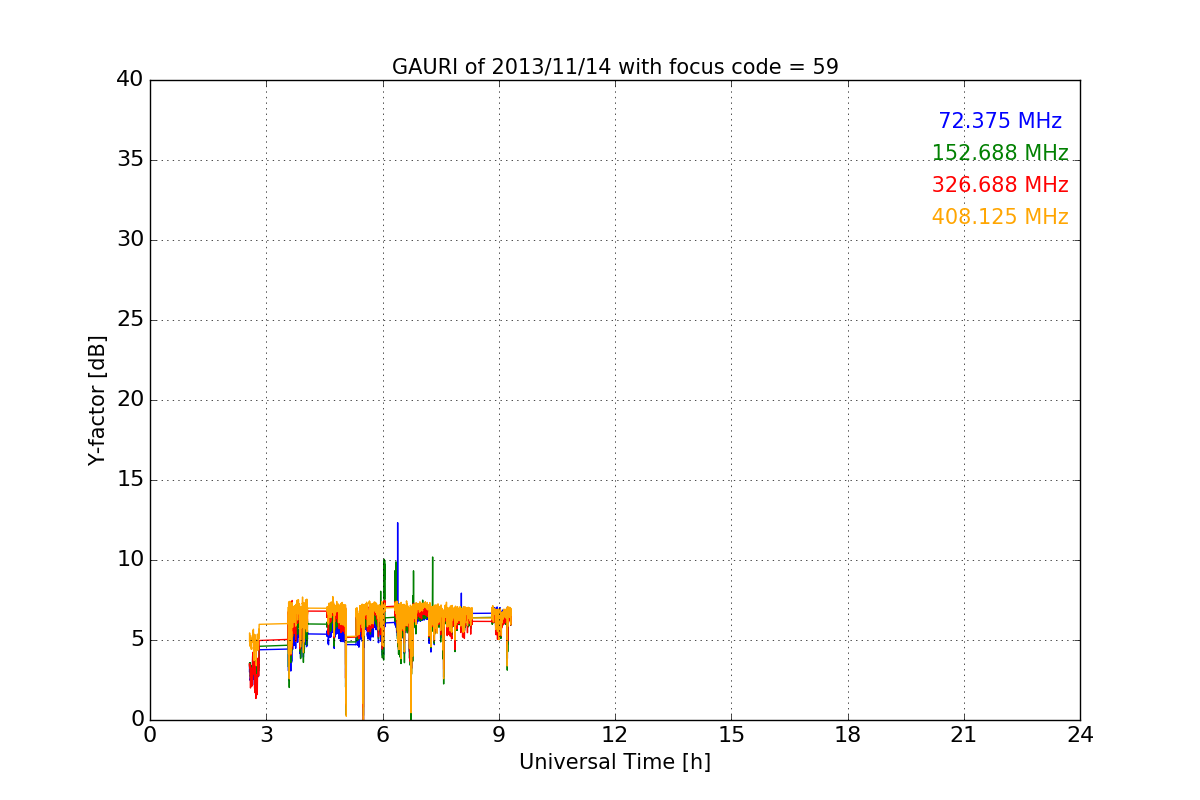Click x-axis tick label 15
Image resolution: width=1200 pixels, height=800 pixels.
pyautogui.click(x=731, y=735)
